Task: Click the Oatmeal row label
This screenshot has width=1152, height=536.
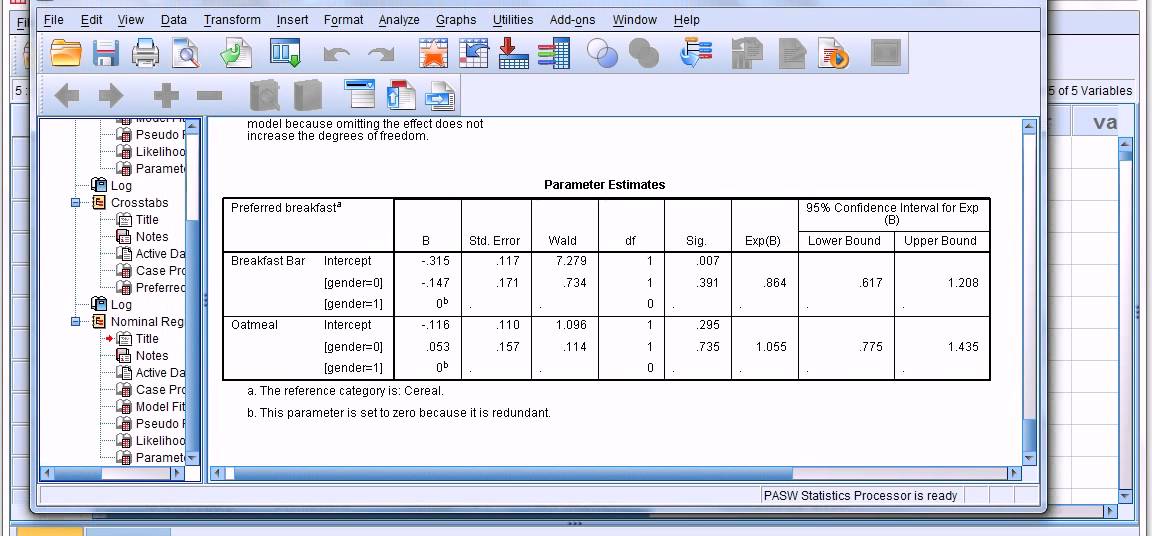Action: pos(254,325)
